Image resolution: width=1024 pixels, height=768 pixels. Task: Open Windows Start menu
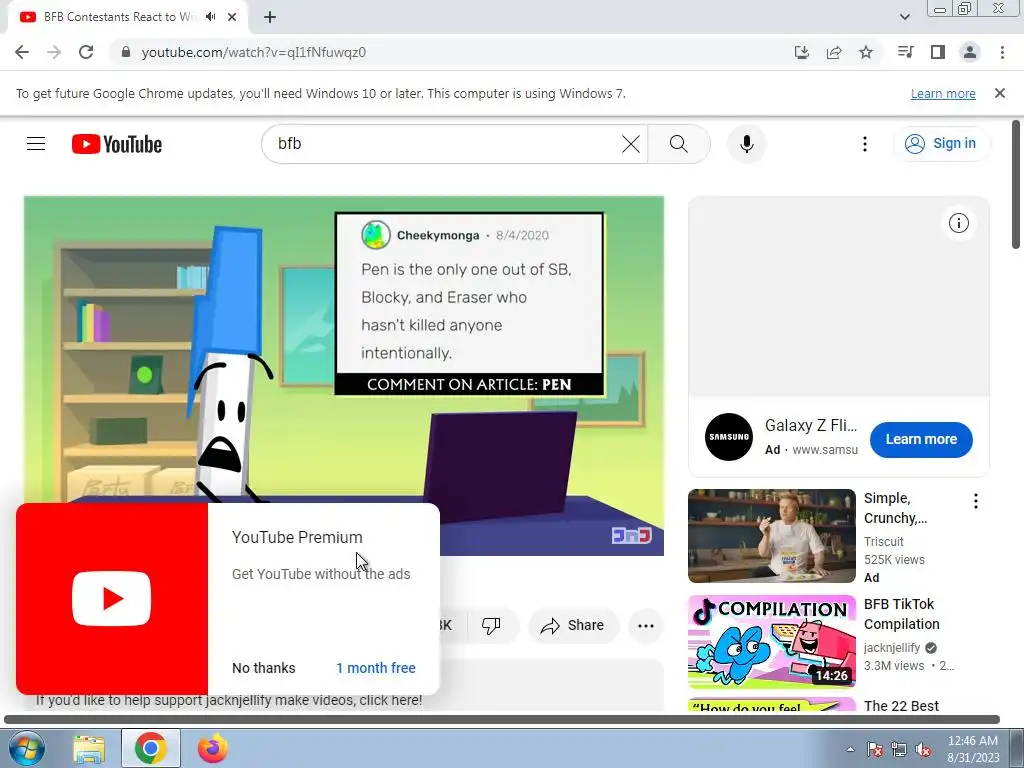[26, 748]
